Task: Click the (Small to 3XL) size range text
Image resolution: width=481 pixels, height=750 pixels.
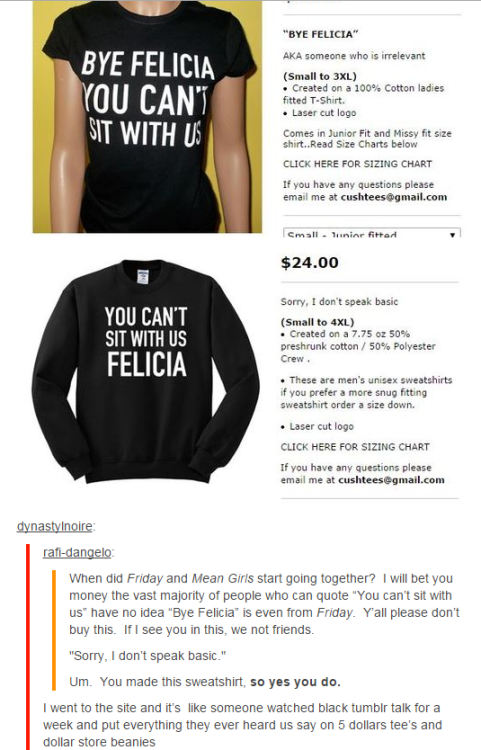Action: pos(319,77)
